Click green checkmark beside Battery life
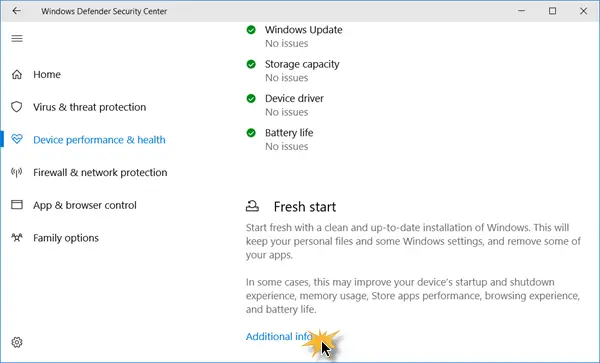The height and width of the screenshot is (363, 600). click(251, 133)
